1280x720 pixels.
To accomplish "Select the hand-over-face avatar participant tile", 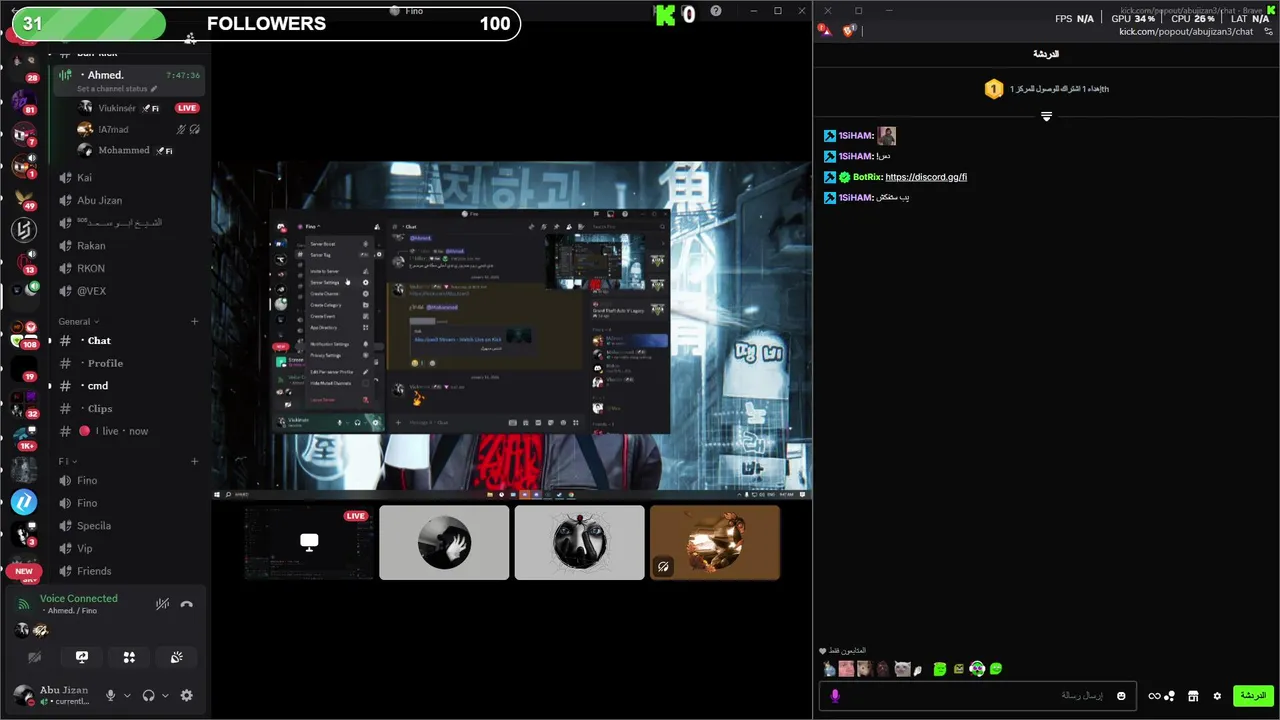I will [444, 542].
